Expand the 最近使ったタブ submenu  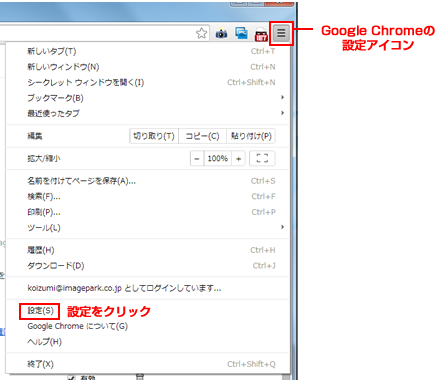(x=148, y=113)
